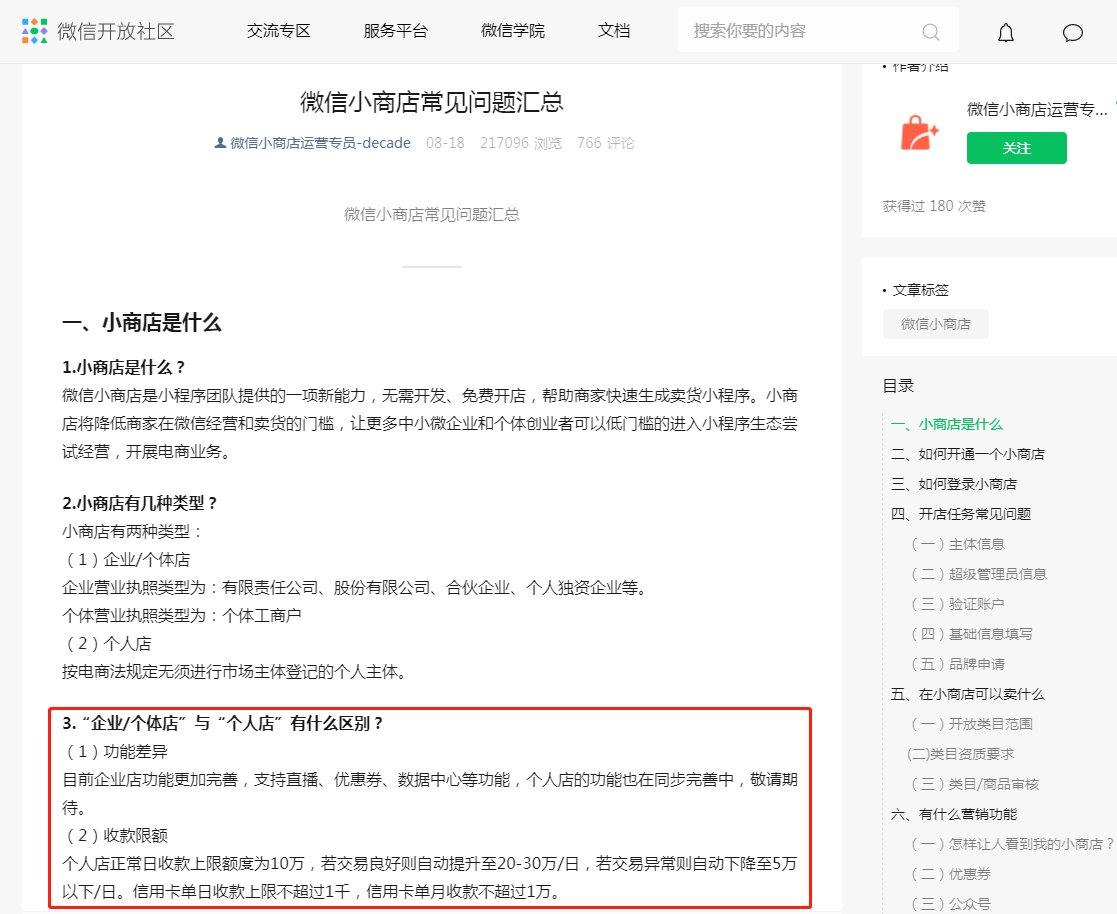The height and width of the screenshot is (914, 1117).
Task: Open messages chat bubble icon
Action: 1073,33
